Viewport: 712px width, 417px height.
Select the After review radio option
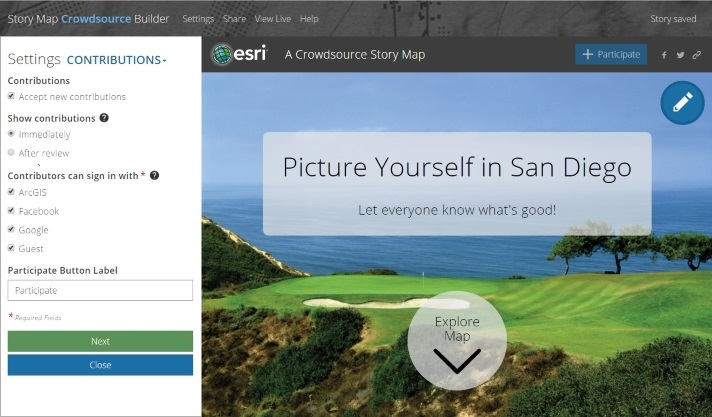point(11,153)
